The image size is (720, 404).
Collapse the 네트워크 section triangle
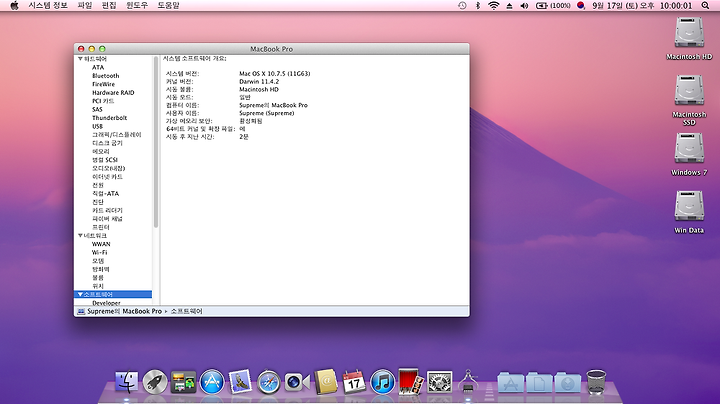coord(80,236)
